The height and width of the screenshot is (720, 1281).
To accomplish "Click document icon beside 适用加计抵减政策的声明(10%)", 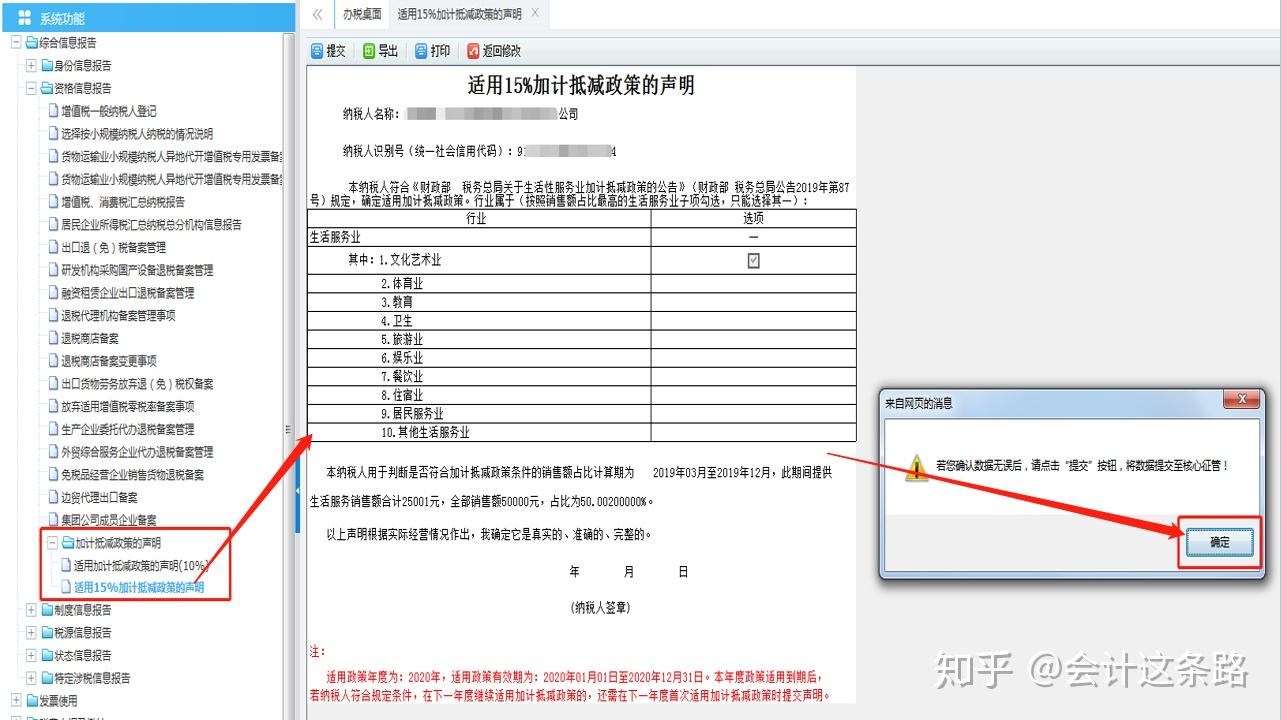I will click(66, 565).
